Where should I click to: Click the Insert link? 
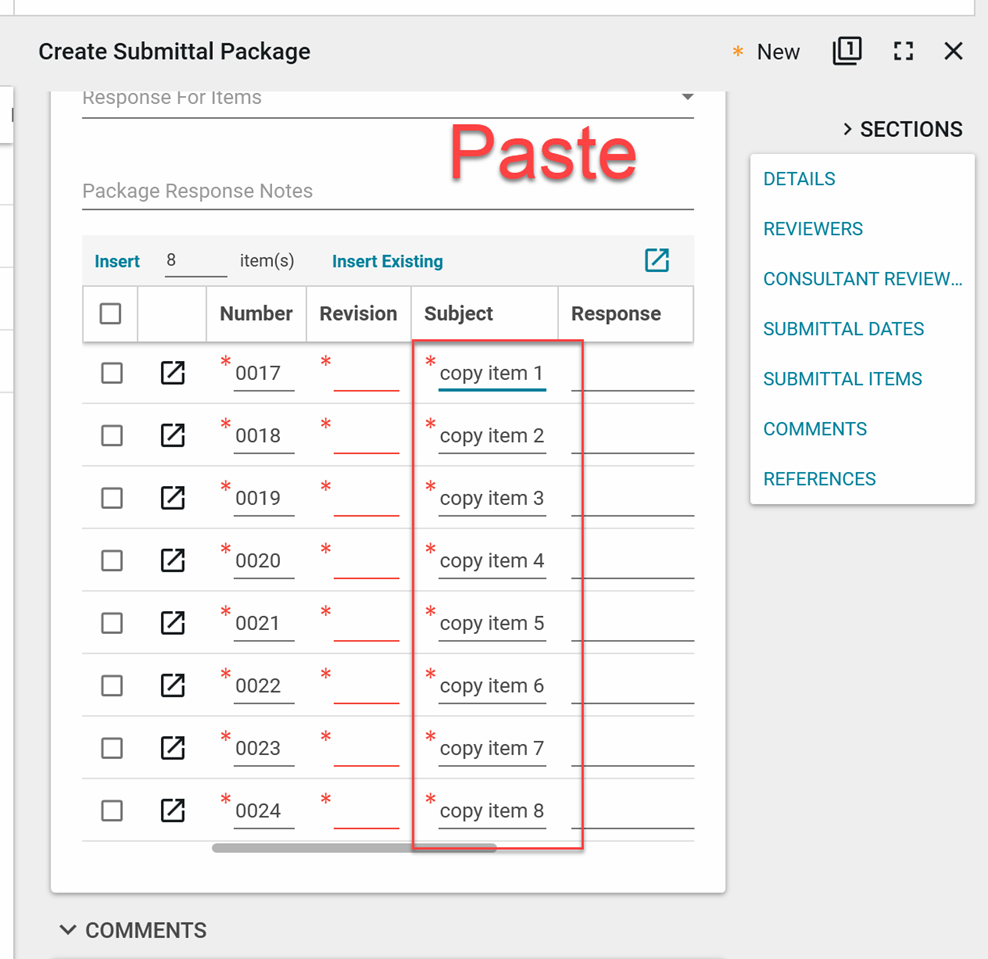[x=117, y=261]
